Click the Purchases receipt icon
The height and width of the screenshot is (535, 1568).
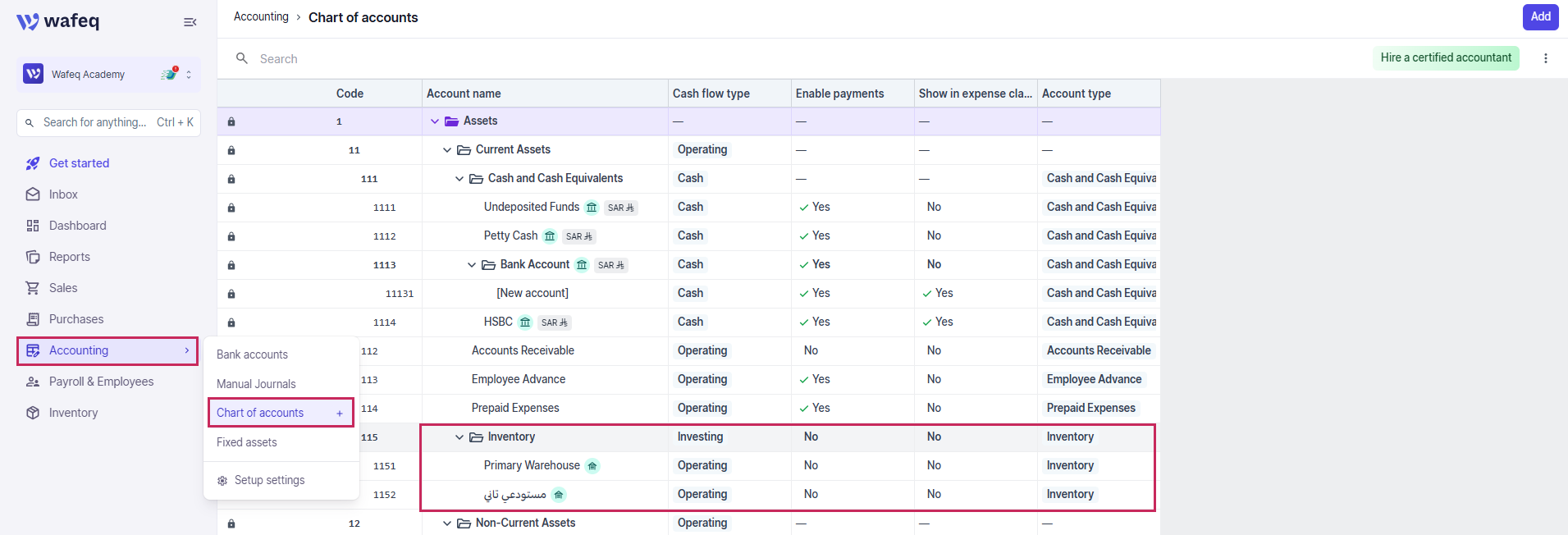(33, 319)
